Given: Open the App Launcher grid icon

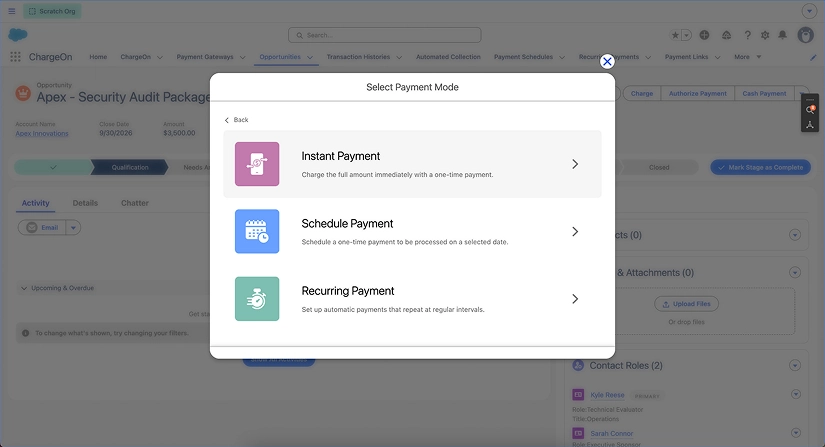Looking at the screenshot, I should click(x=15, y=57).
